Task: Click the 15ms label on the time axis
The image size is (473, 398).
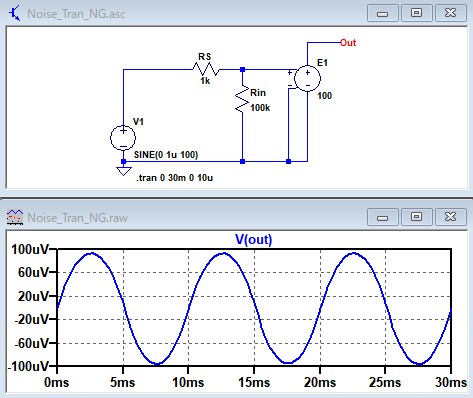Action: coord(254,382)
